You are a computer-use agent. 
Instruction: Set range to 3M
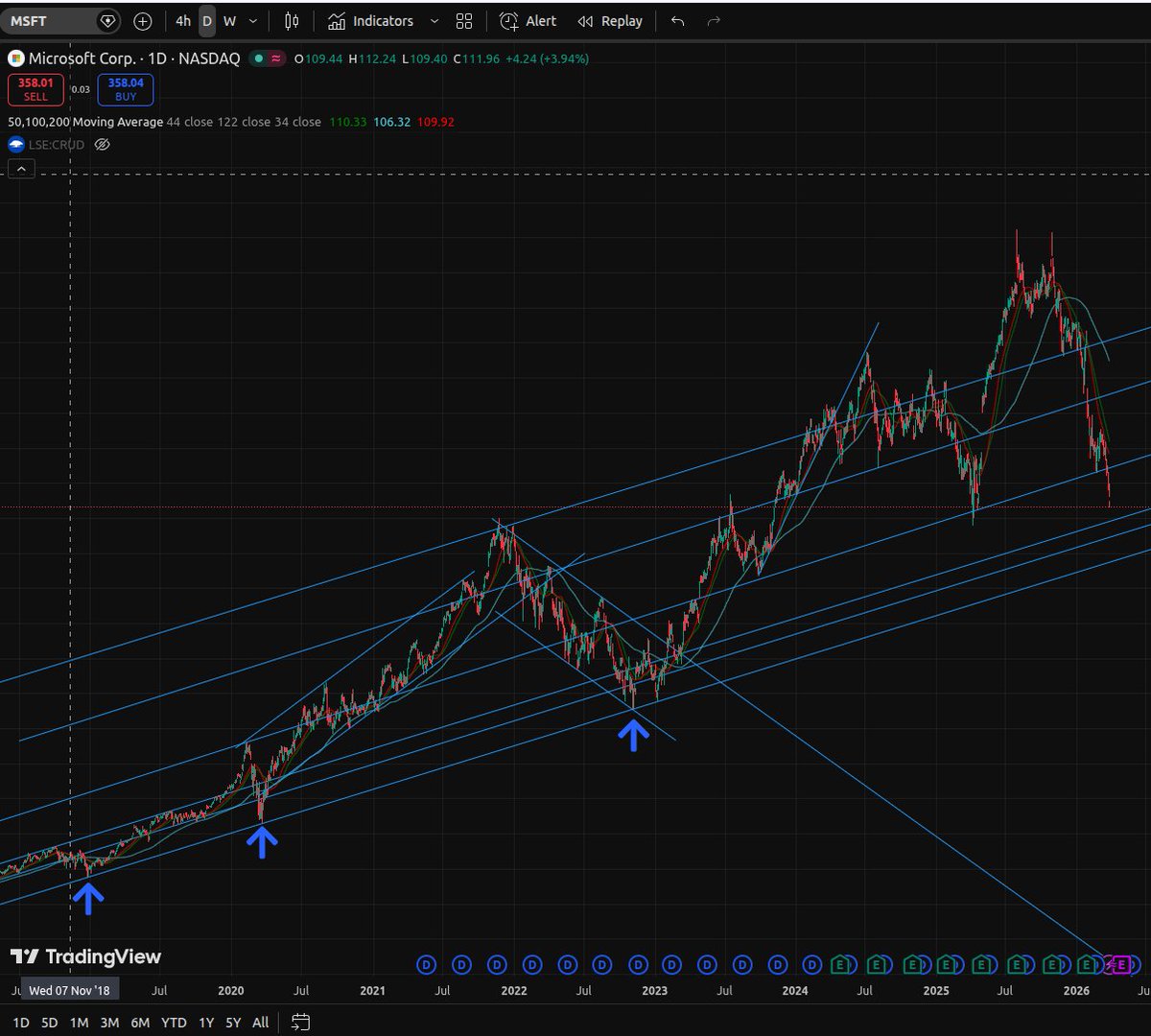pos(110,1023)
